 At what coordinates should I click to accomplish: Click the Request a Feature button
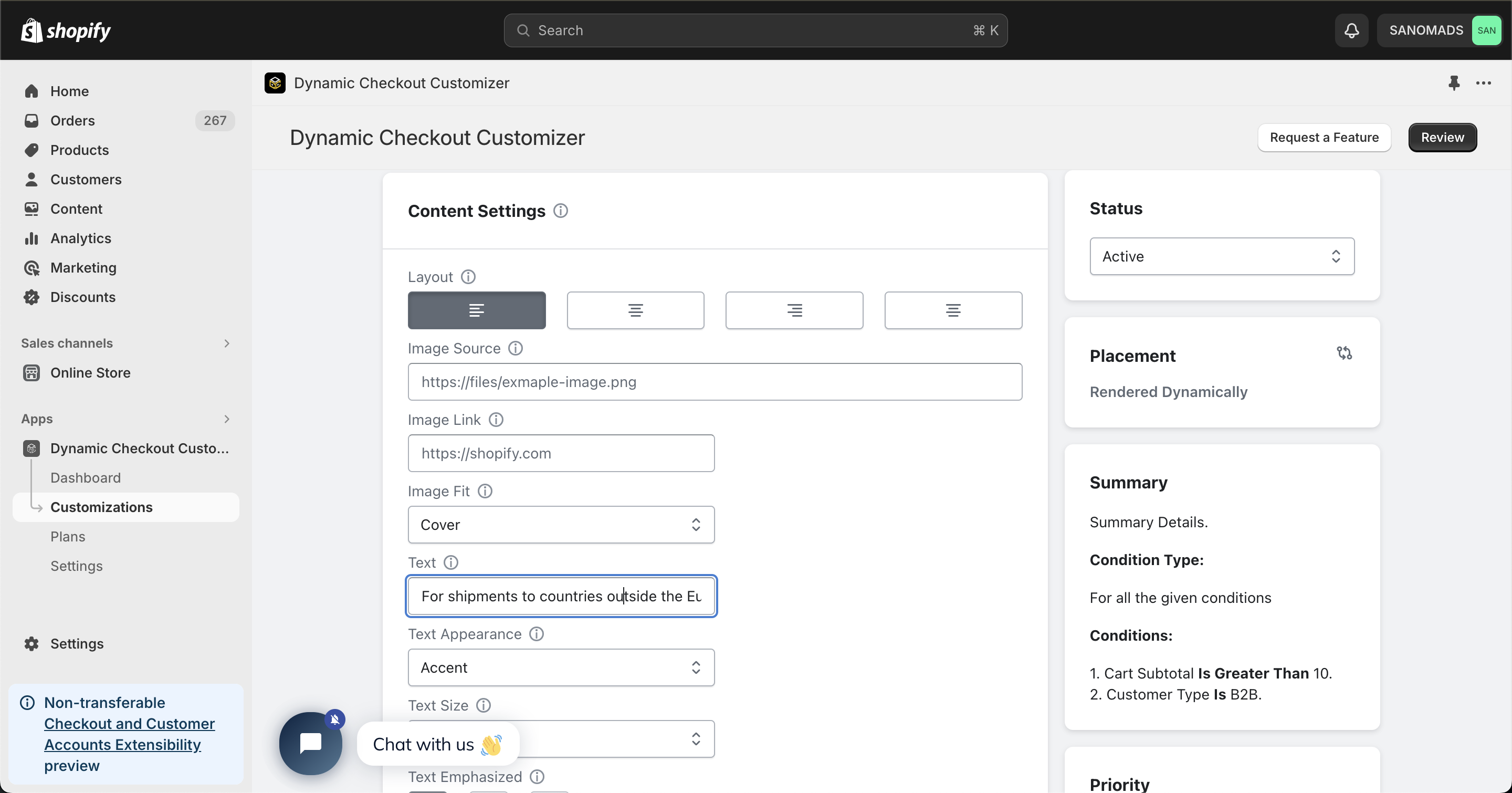[x=1324, y=138]
